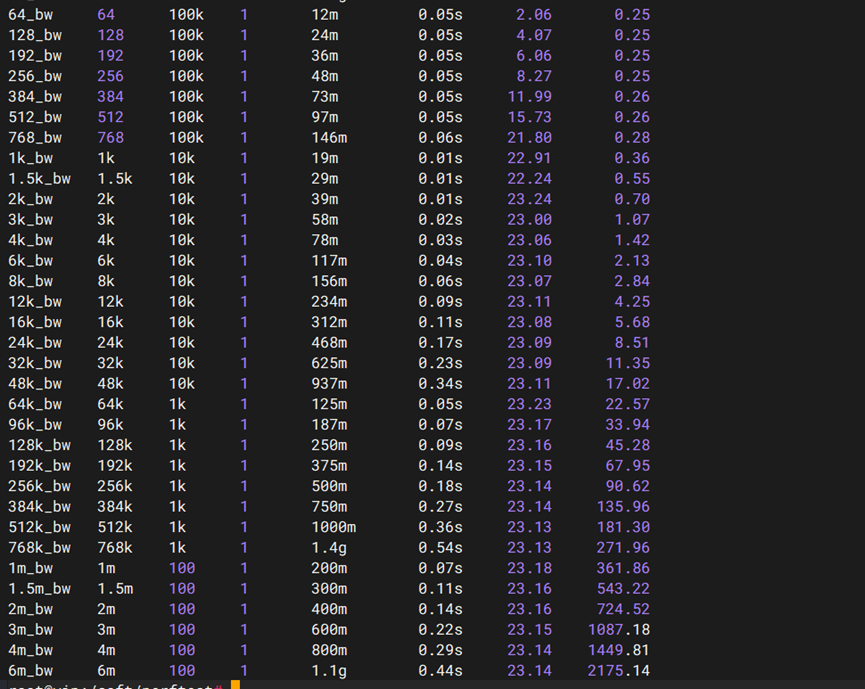Click the purple 512 size value
865x689 pixels.
[x=111, y=117]
